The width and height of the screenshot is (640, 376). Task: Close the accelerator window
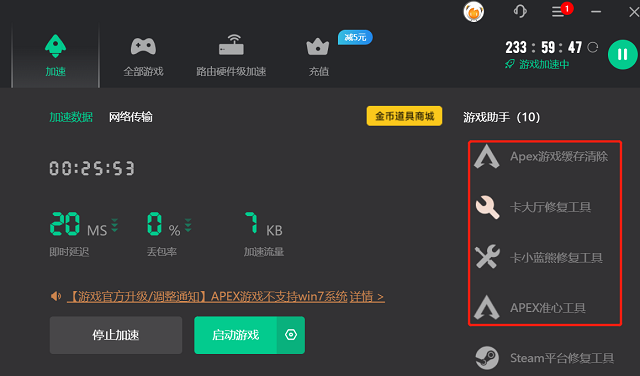[634, 12]
